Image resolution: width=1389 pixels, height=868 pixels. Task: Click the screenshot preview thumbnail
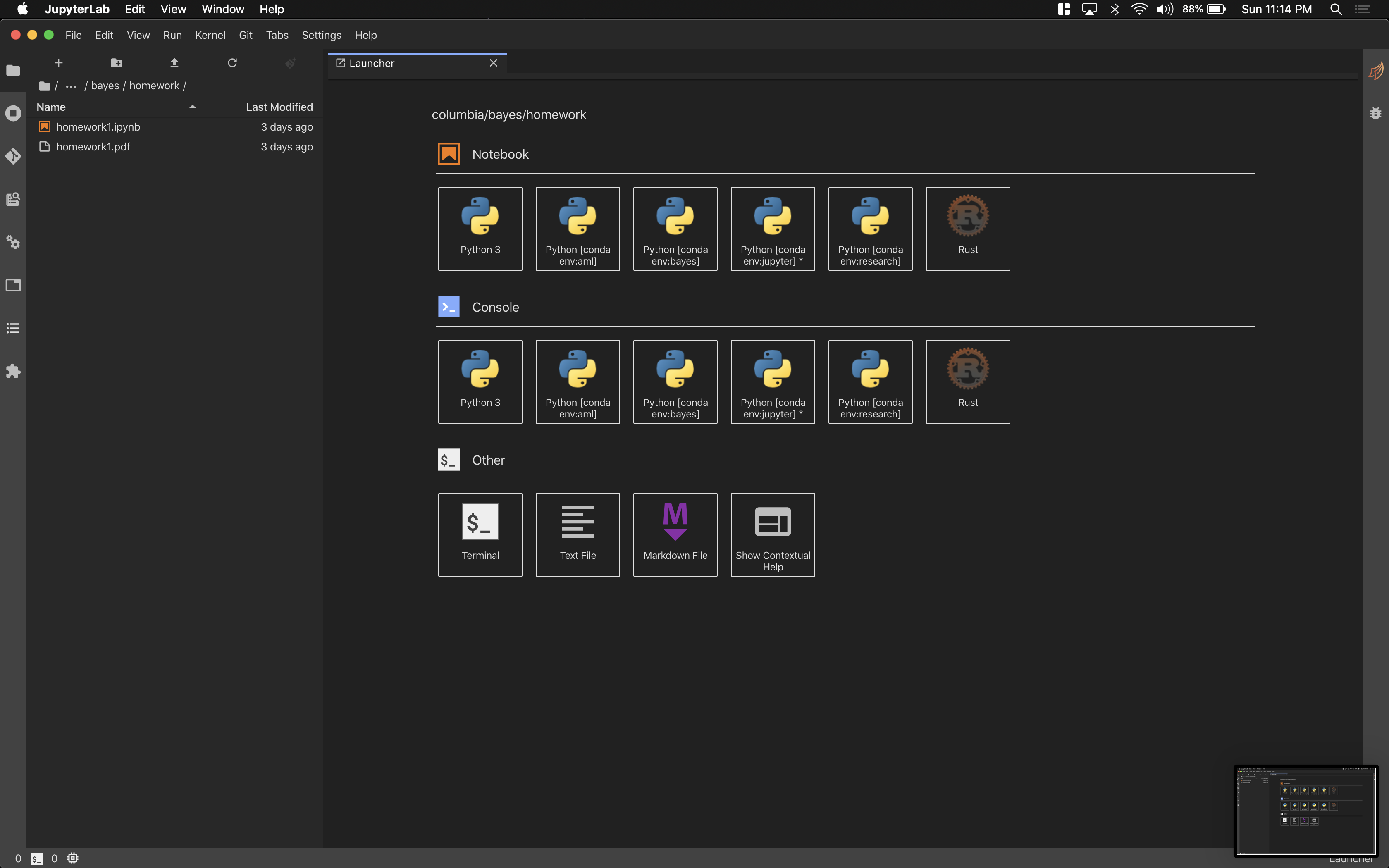pos(1306,811)
